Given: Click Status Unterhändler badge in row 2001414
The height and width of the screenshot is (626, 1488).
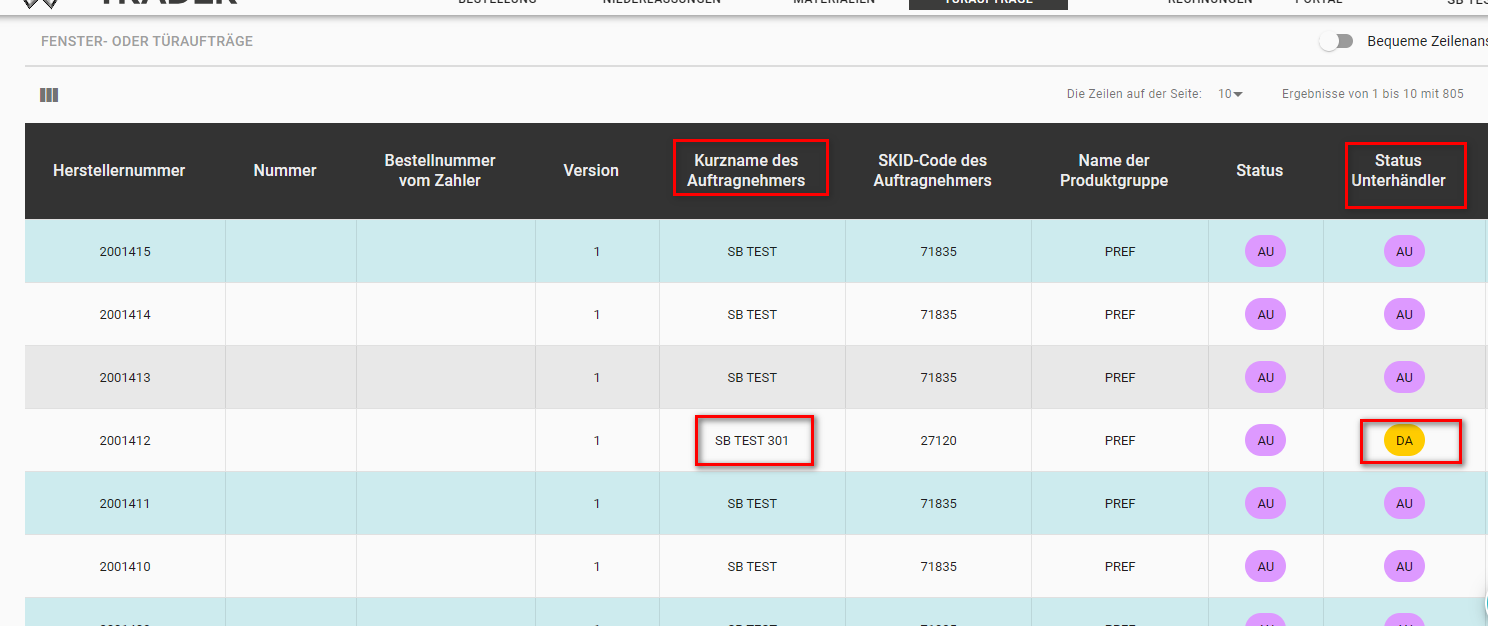Looking at the screenshot, I should [1404, 315].
